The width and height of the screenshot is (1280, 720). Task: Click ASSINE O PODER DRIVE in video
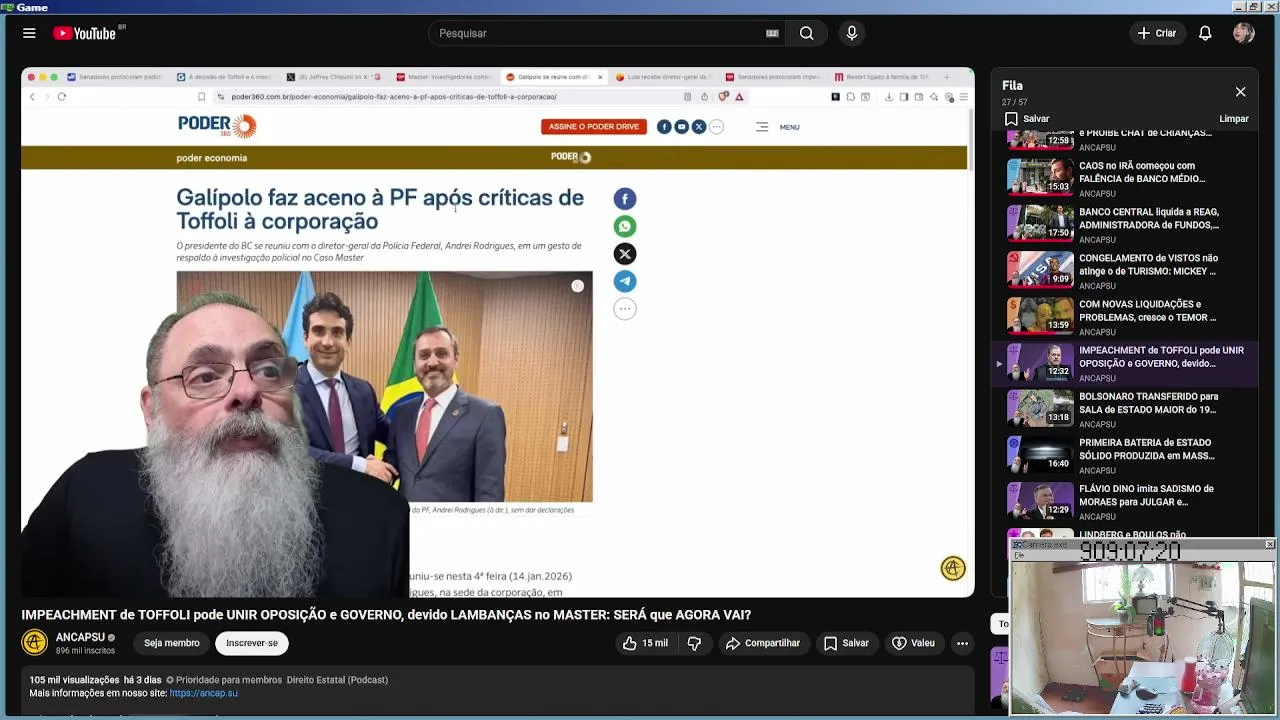593,127
